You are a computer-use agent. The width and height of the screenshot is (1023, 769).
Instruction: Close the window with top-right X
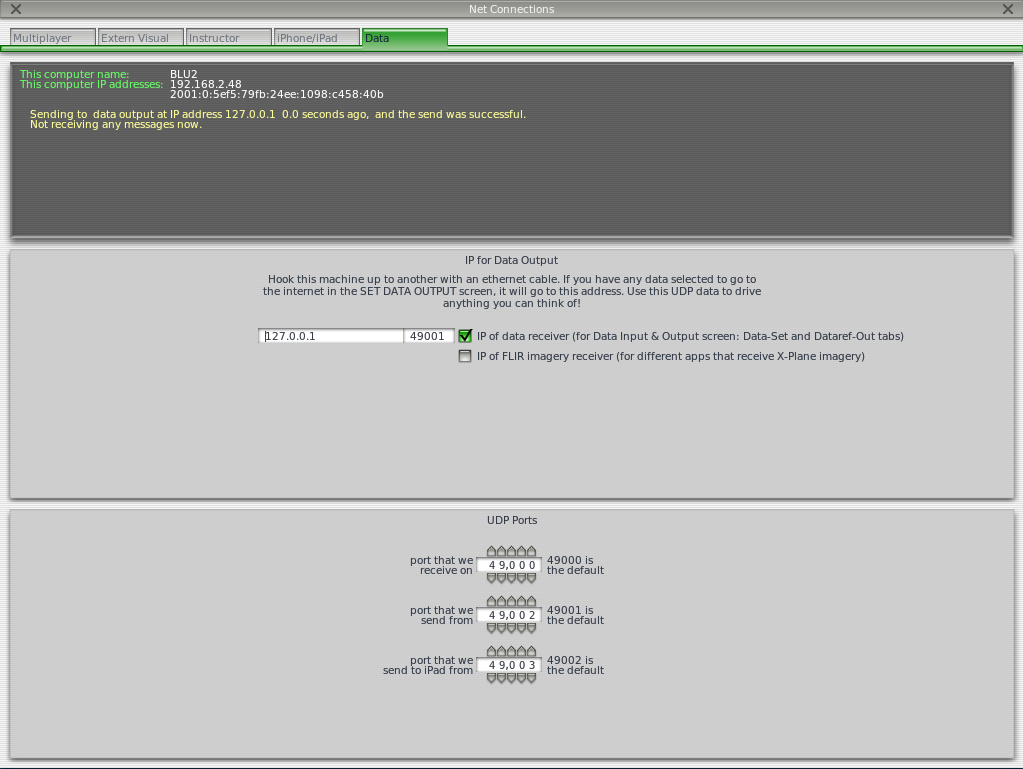[x=1007, y=9]
